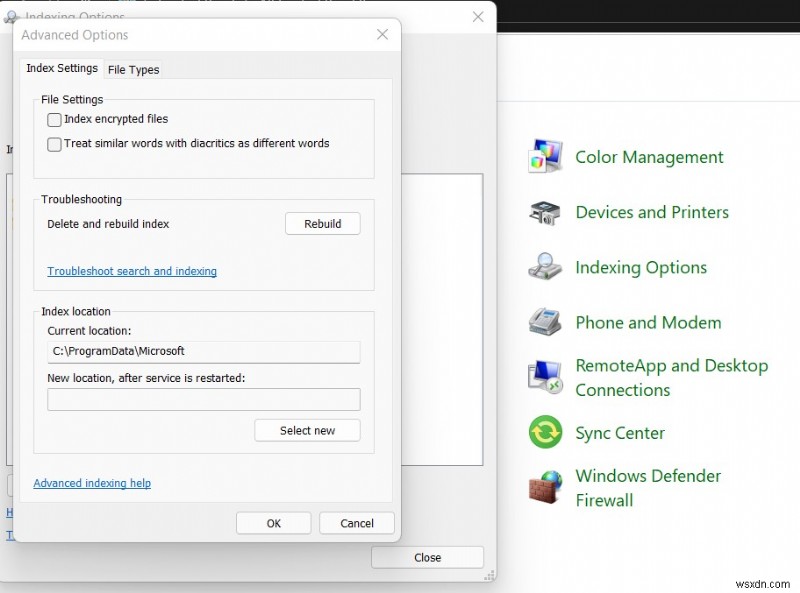The height and width of the screenshot is (593, 800).
Task: Confirm changes with OK
Action: pos(273,522)
